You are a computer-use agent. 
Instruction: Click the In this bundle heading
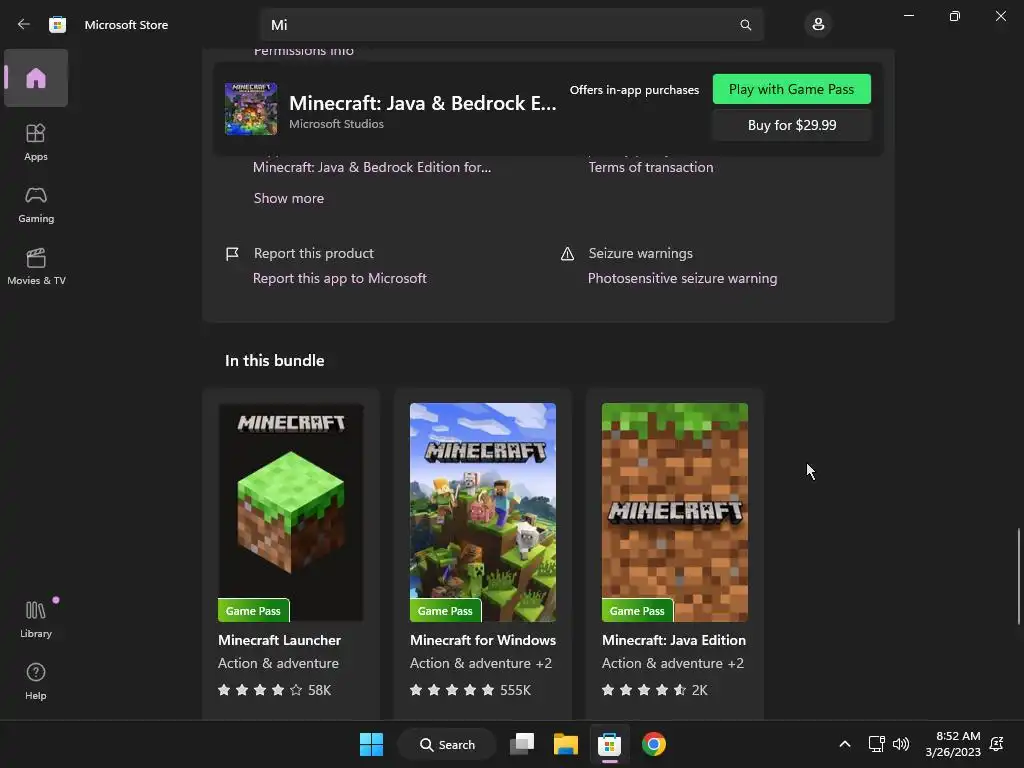(x=274, y=360)
